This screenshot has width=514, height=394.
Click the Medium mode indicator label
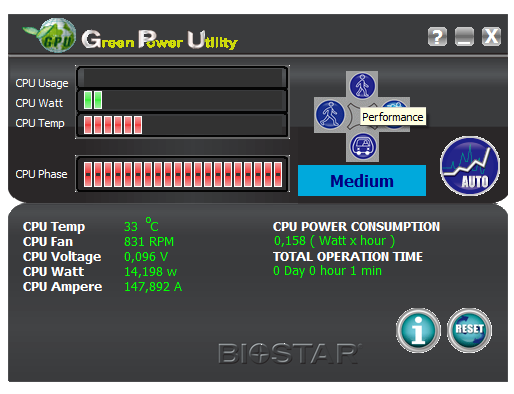pyautogui.click(x=362, y=180)
